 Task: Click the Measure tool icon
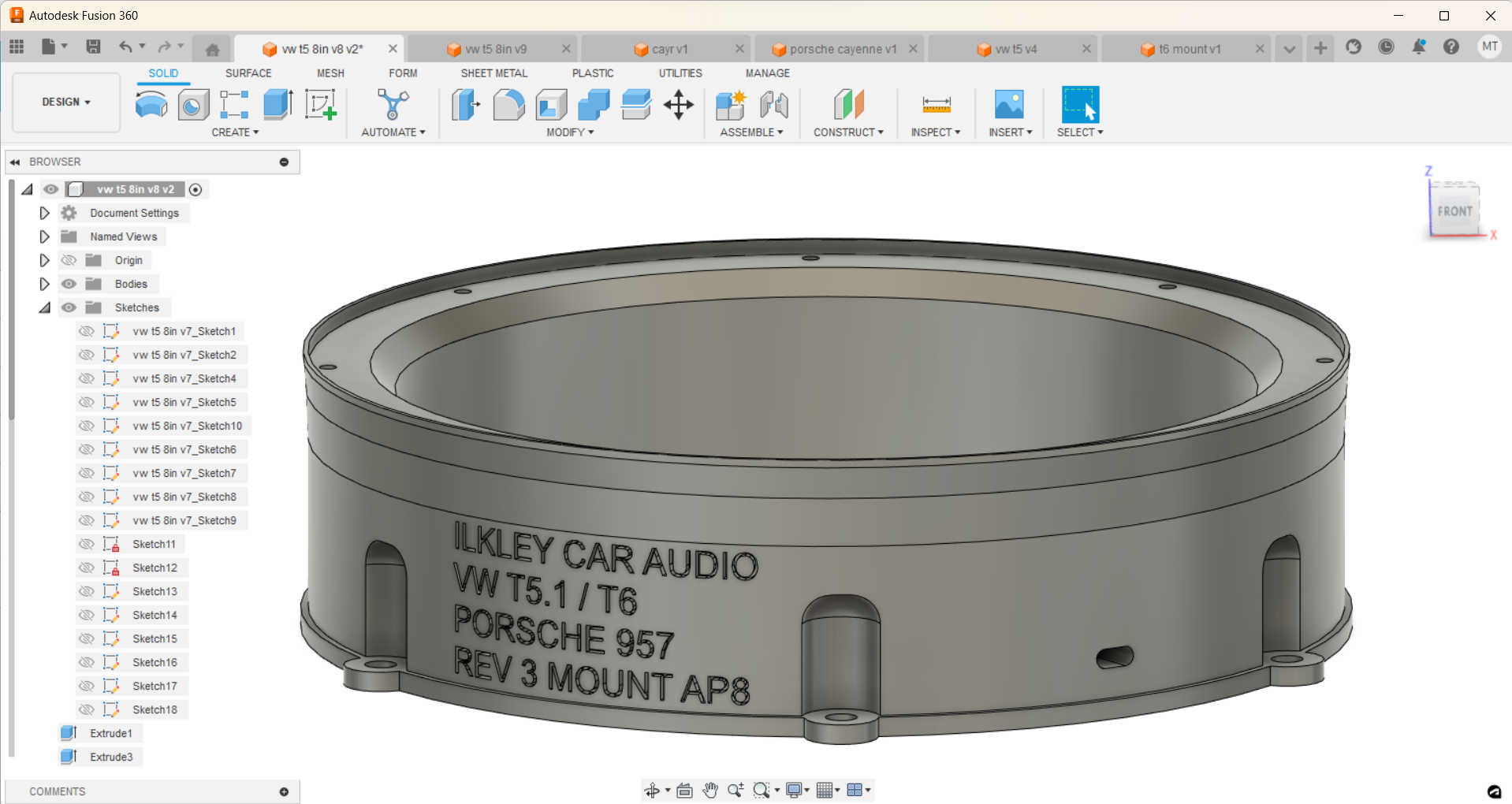click(x=937, y=104)
